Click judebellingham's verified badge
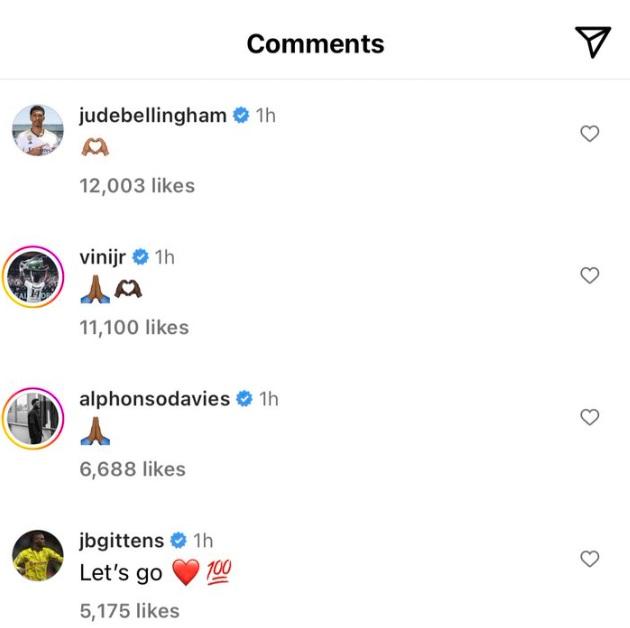This screenshot has width=630, height=628. 241,115
